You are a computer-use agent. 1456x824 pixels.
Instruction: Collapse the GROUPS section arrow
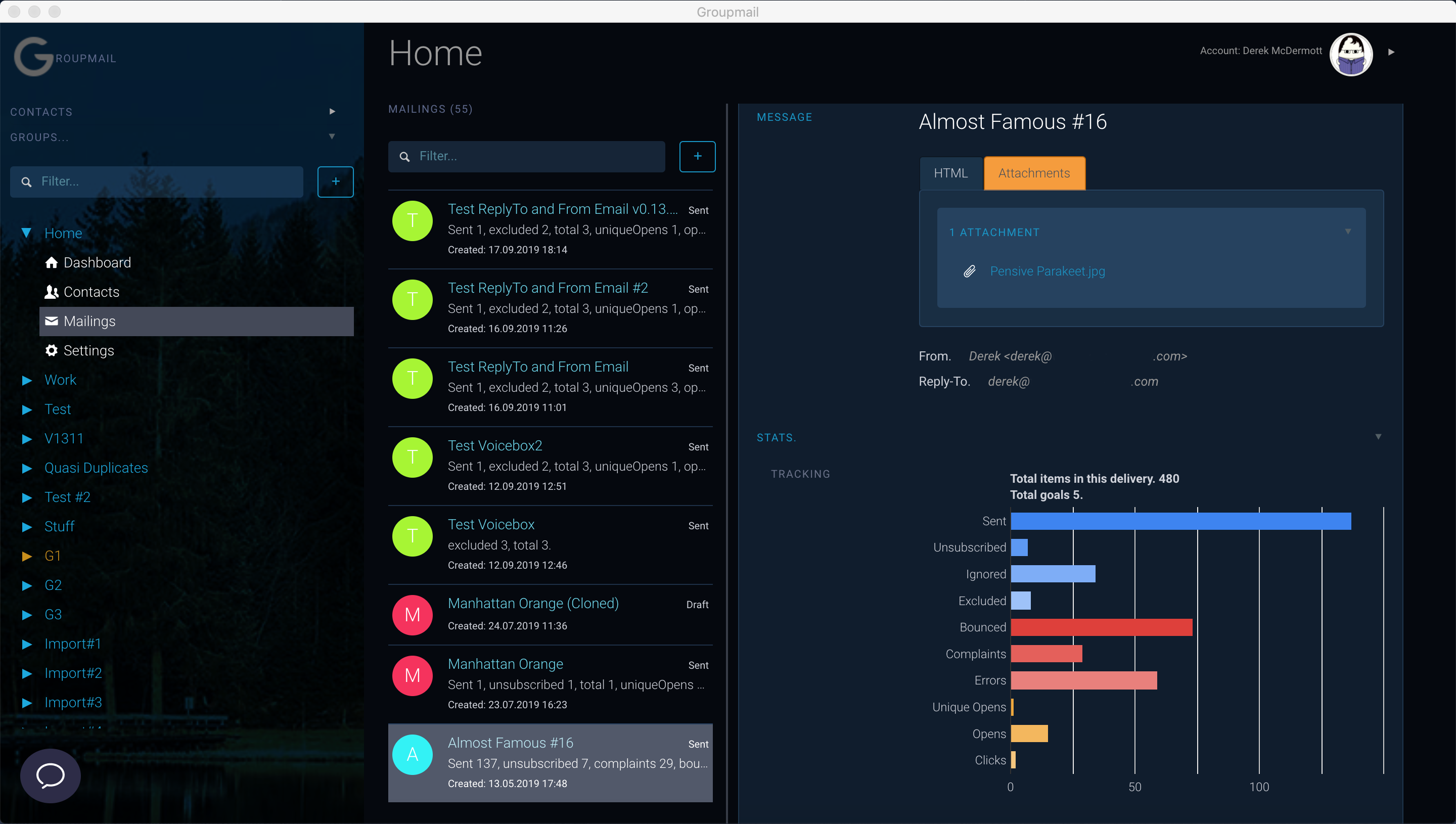pos(332,136)
